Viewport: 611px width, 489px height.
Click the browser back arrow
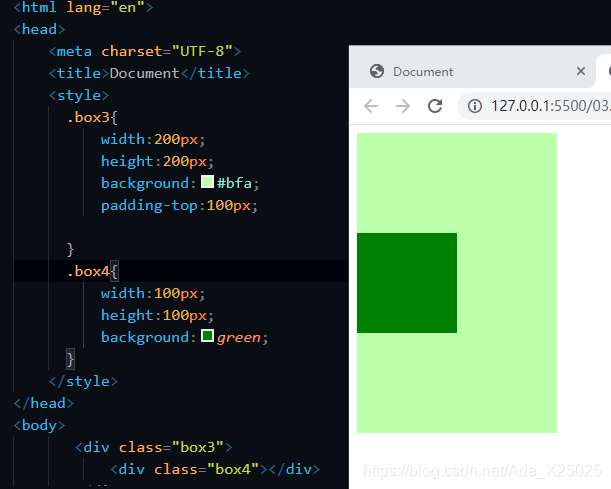tap(371, 106)
